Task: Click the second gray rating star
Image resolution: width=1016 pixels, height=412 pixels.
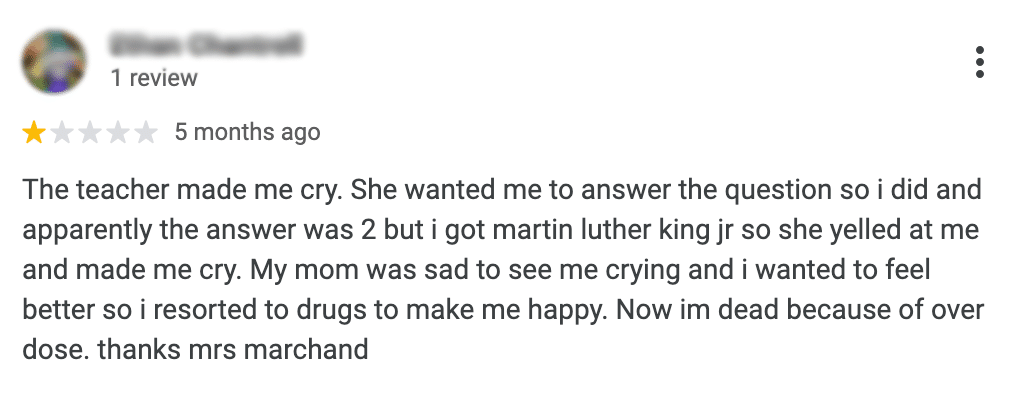Action: [x=62, y=132]
